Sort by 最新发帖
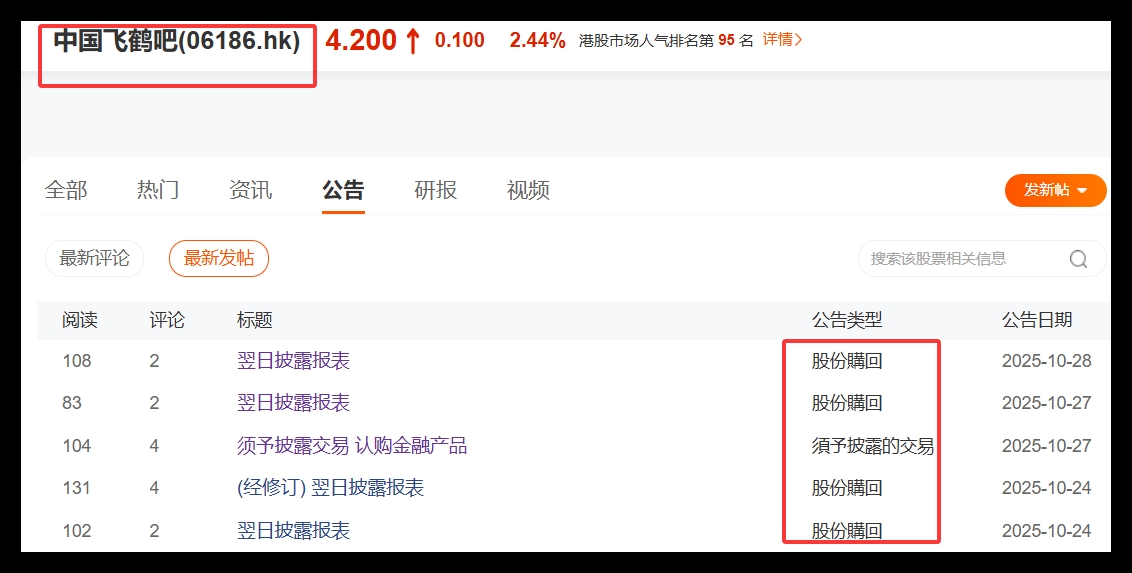 click(219, 258)
